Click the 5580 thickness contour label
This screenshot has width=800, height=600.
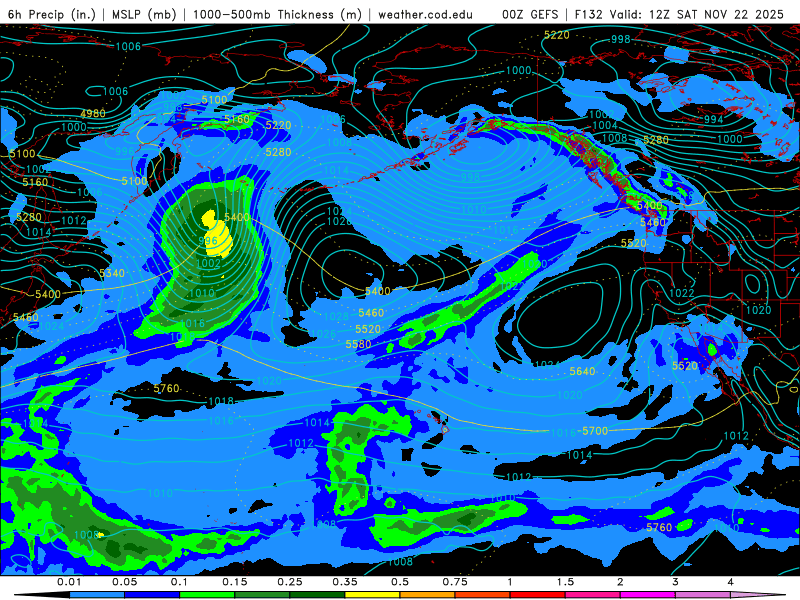point(358,344)
